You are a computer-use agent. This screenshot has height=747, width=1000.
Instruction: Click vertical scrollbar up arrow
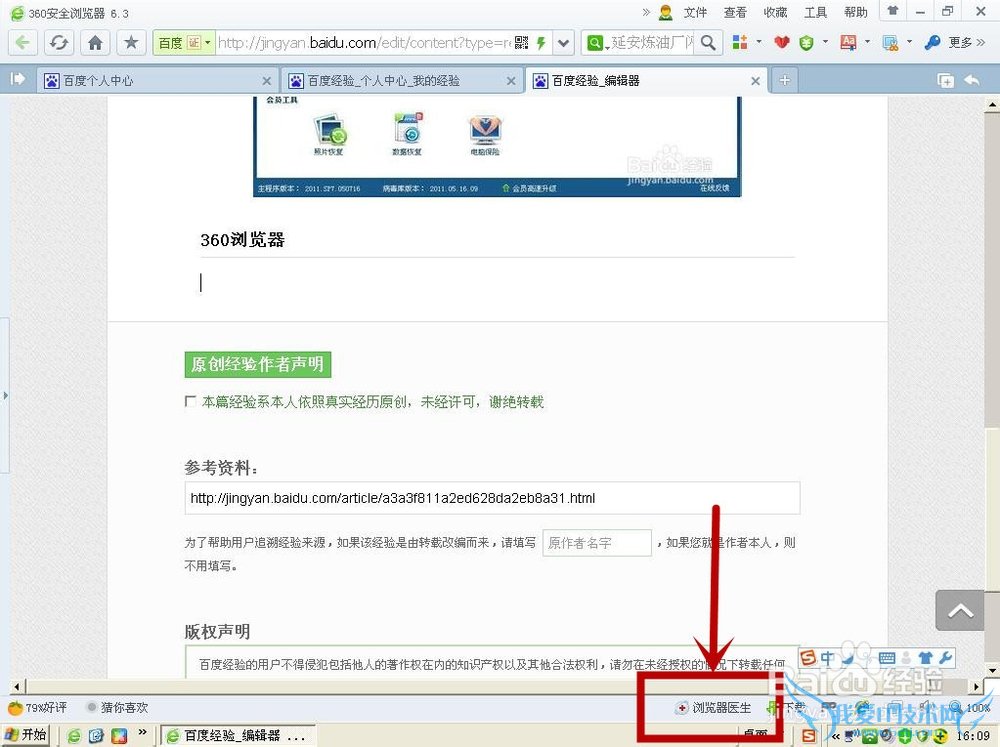click(992, 104)
